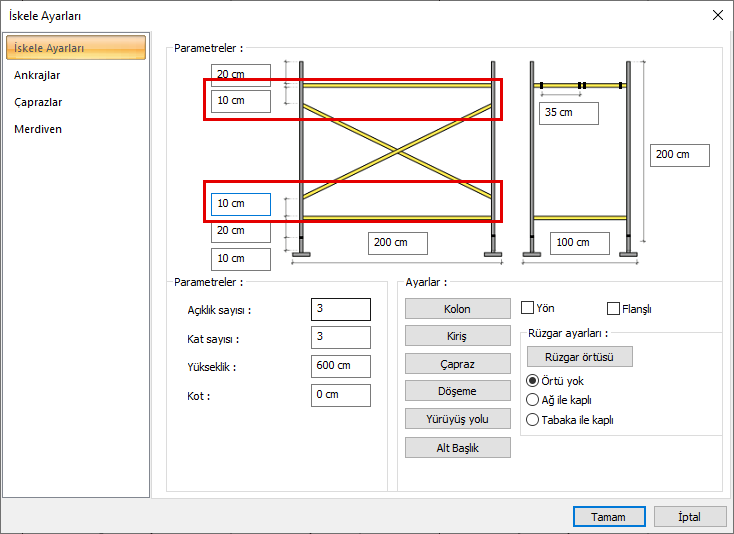Choose Ağ ile kaplı wind cover
This screenshot has height=534, width=734.
click(x=532, y=400)
